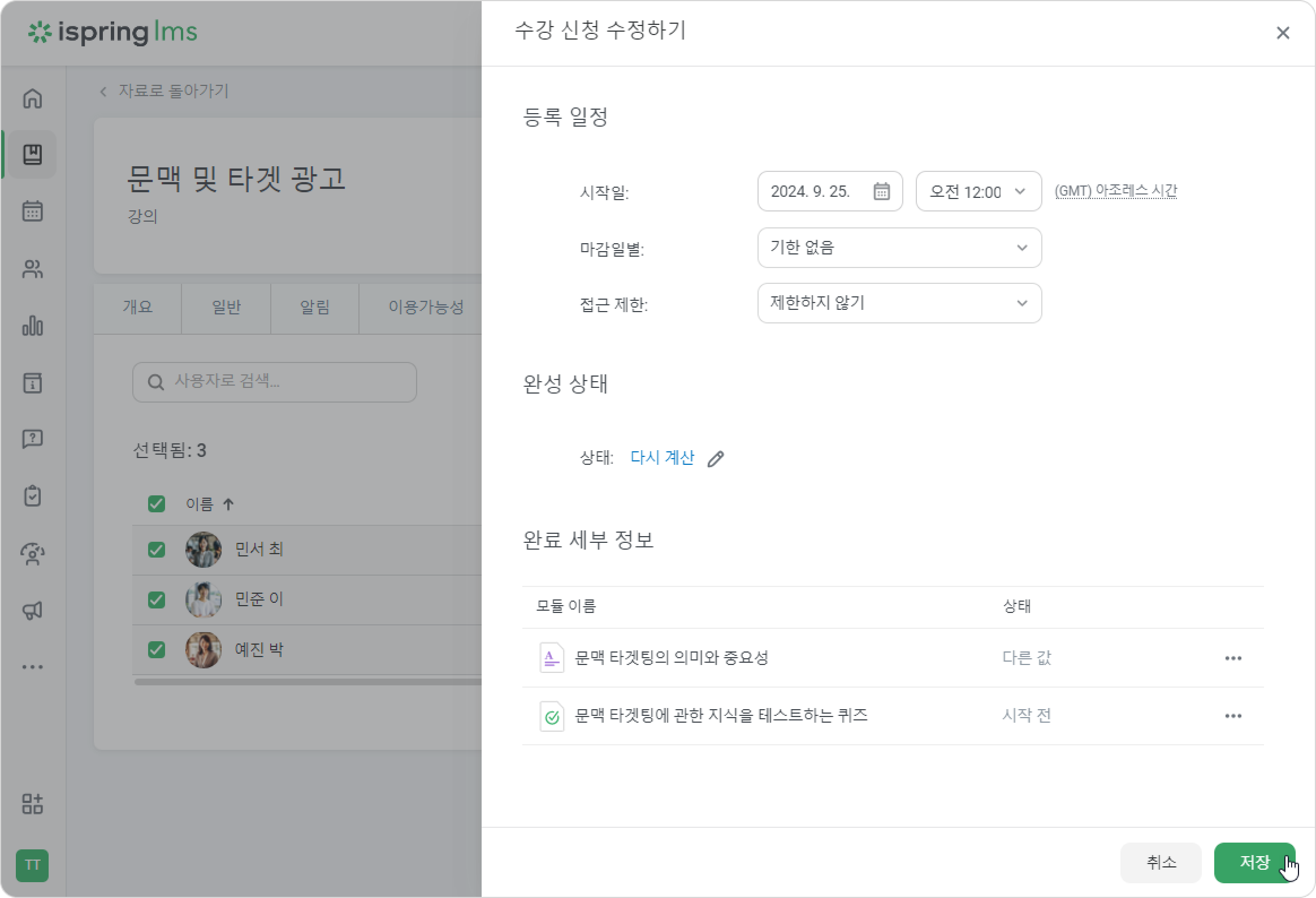Open the Home icon in the sidebar

pos(32,98)
